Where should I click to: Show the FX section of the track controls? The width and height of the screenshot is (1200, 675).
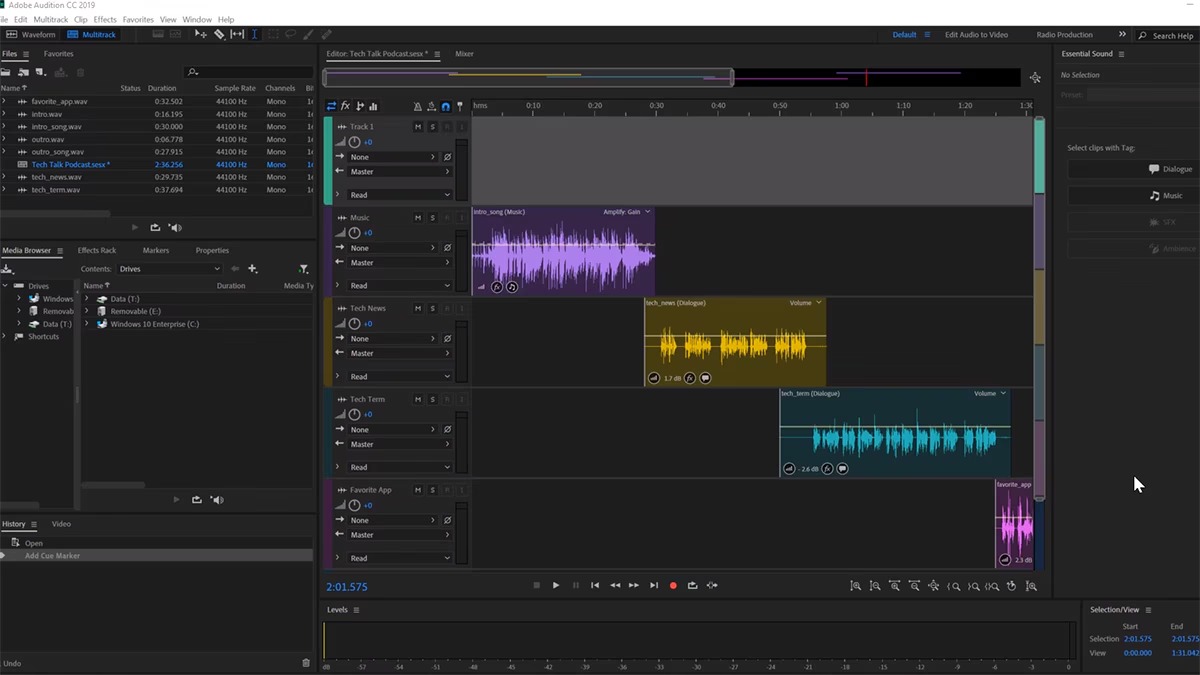tap(345, 106)
